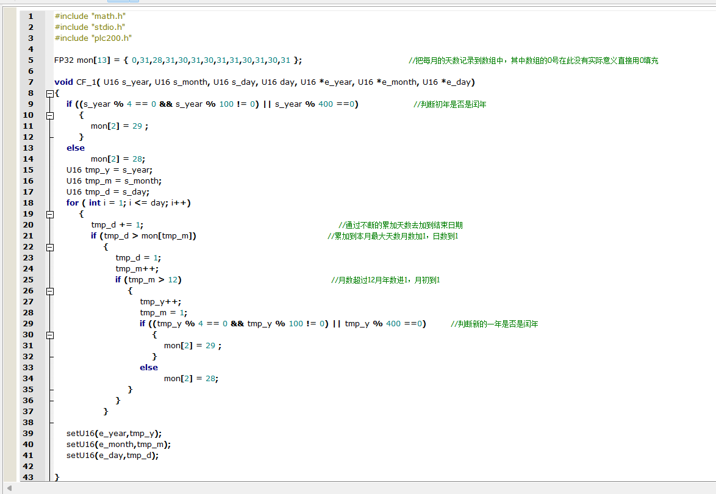Select line number 43 in the gutter
The width and height of the screenshot is (716, 494).
click(28, 477)
